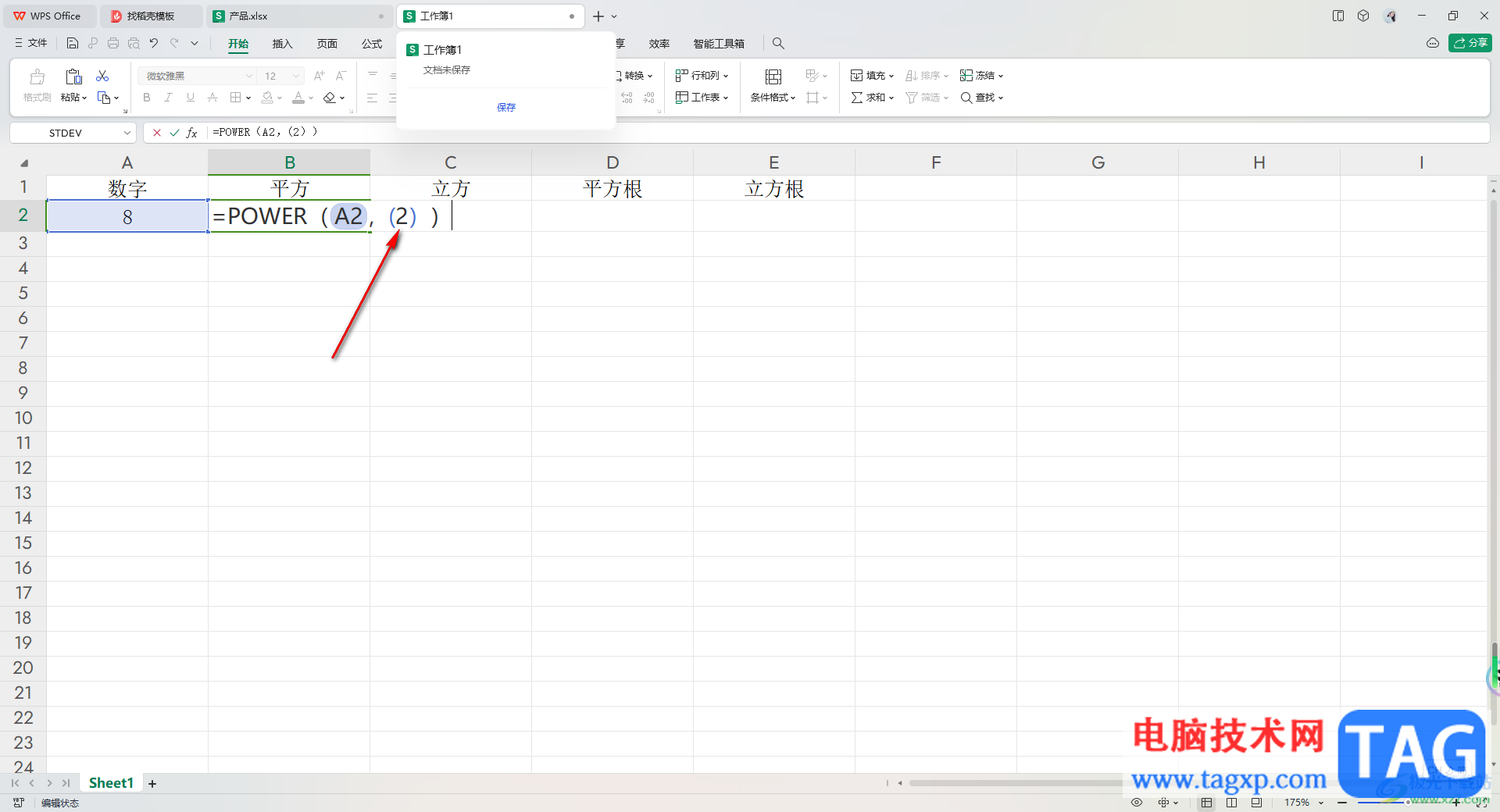1500x812 pixels.
Task: Switch to the 产品.xlsx document tab
Action: [x=300, y=16]
